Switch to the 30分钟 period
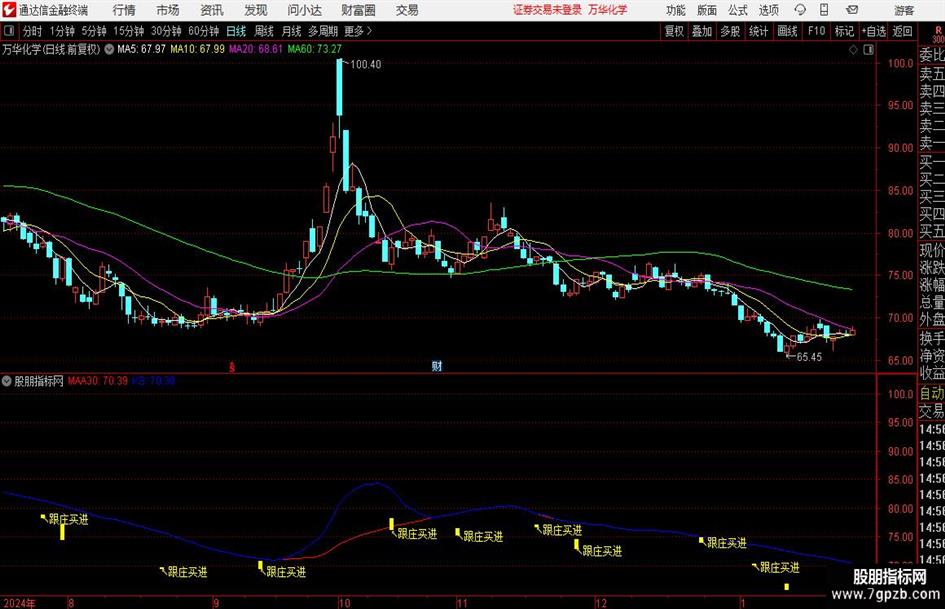The height and width of the screenshot is (609, 945). (x=166, y=31)
